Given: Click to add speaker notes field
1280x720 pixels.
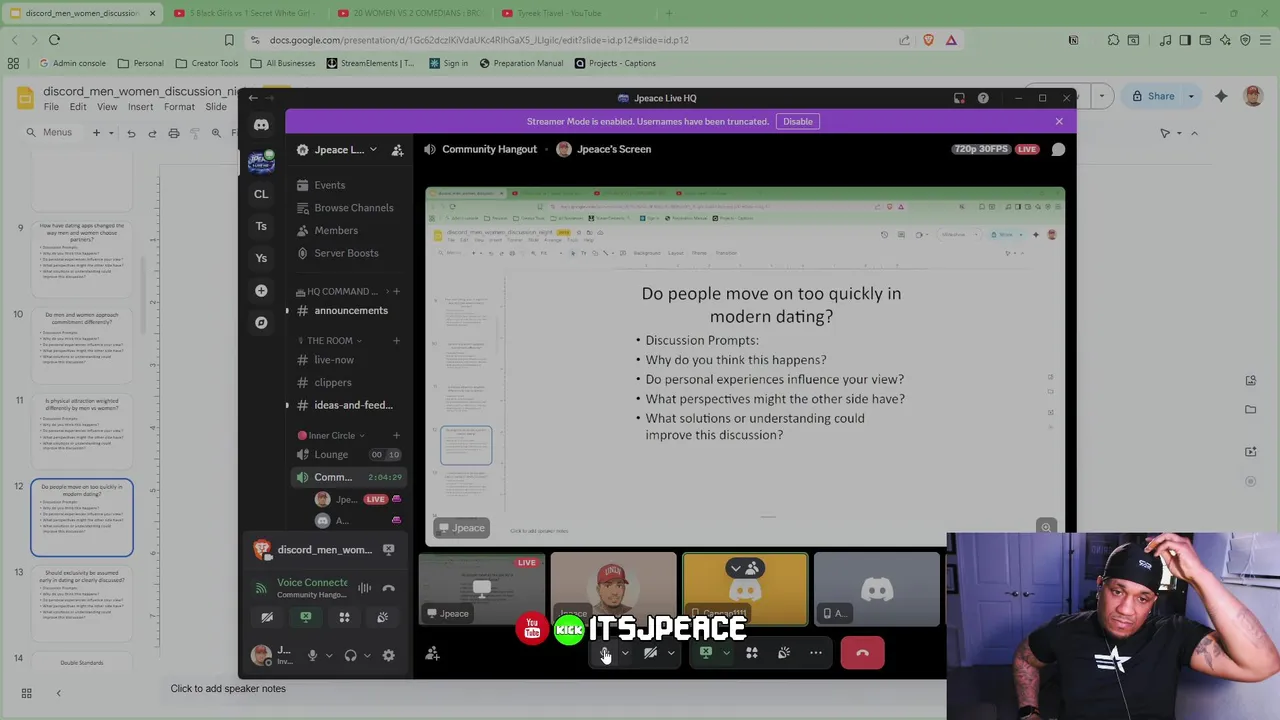Looking at the screenshot, I should click(x=228, y=688).
